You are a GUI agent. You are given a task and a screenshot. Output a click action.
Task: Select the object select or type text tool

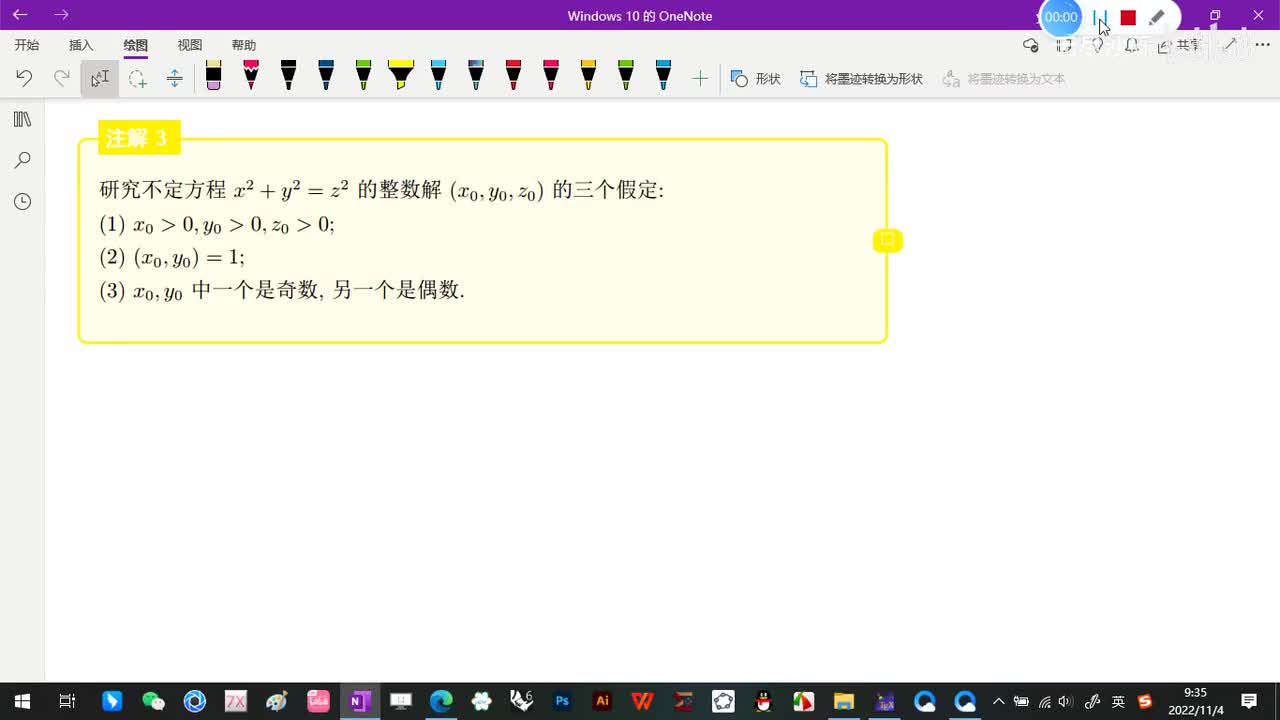(x=99, y=78)
